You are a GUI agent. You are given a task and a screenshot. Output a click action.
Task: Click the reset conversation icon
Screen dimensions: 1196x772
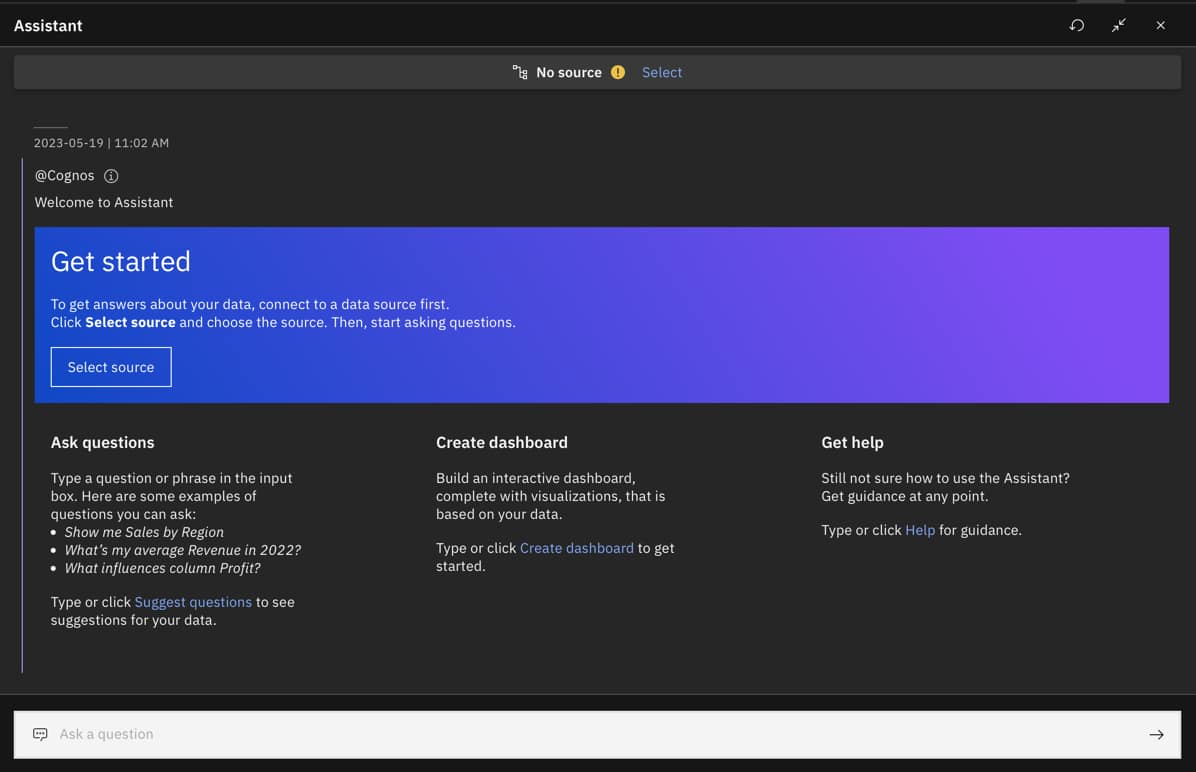pyautogui.click(x=1077, y=26)
